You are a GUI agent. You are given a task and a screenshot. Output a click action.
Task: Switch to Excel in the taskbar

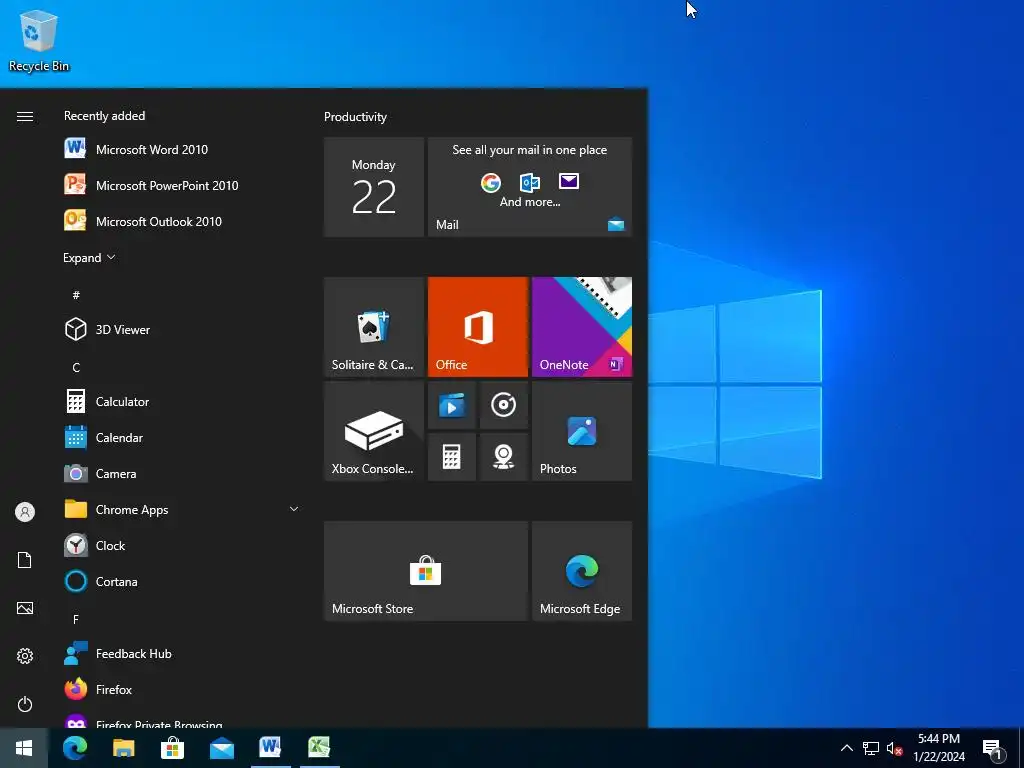click(319, 748)
